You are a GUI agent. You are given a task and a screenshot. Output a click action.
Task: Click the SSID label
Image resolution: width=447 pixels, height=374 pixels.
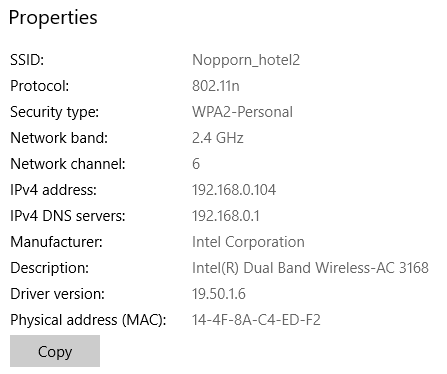coord(27,60)
